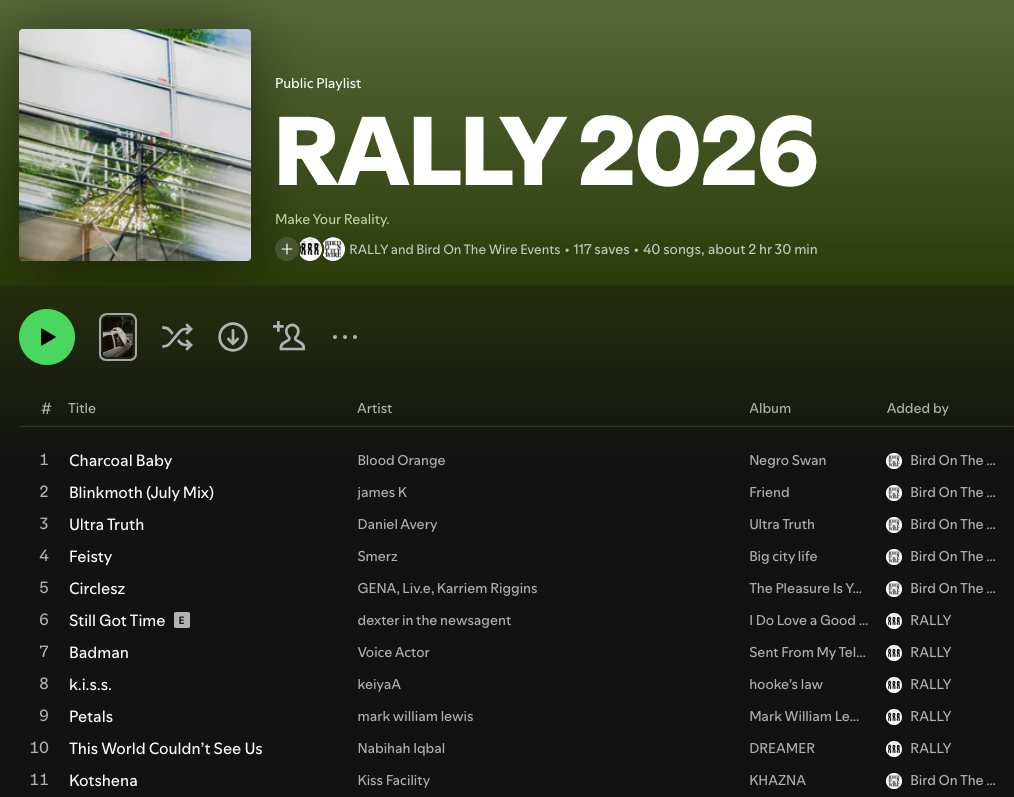Viewport: 1014px width, 797px height.
Task: Open the album KHAZNA
Action: pos(777,781)
